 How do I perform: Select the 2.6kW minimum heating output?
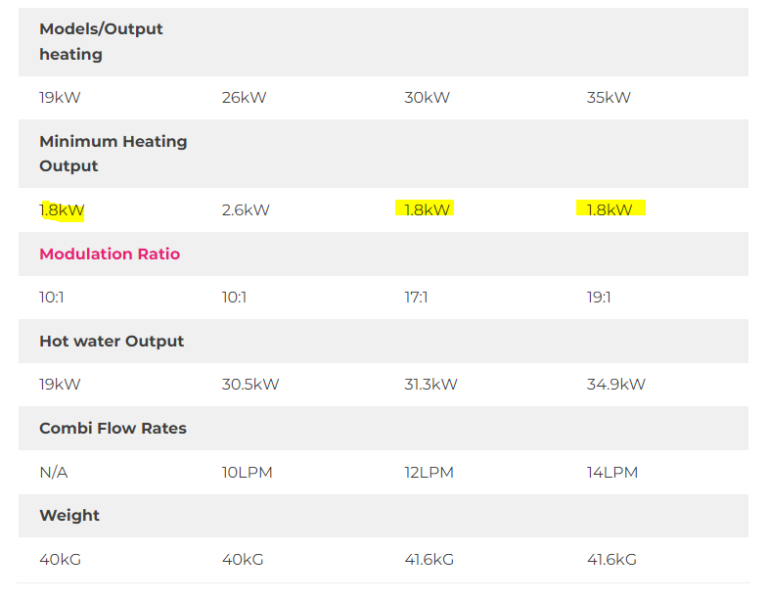(245, 210)
